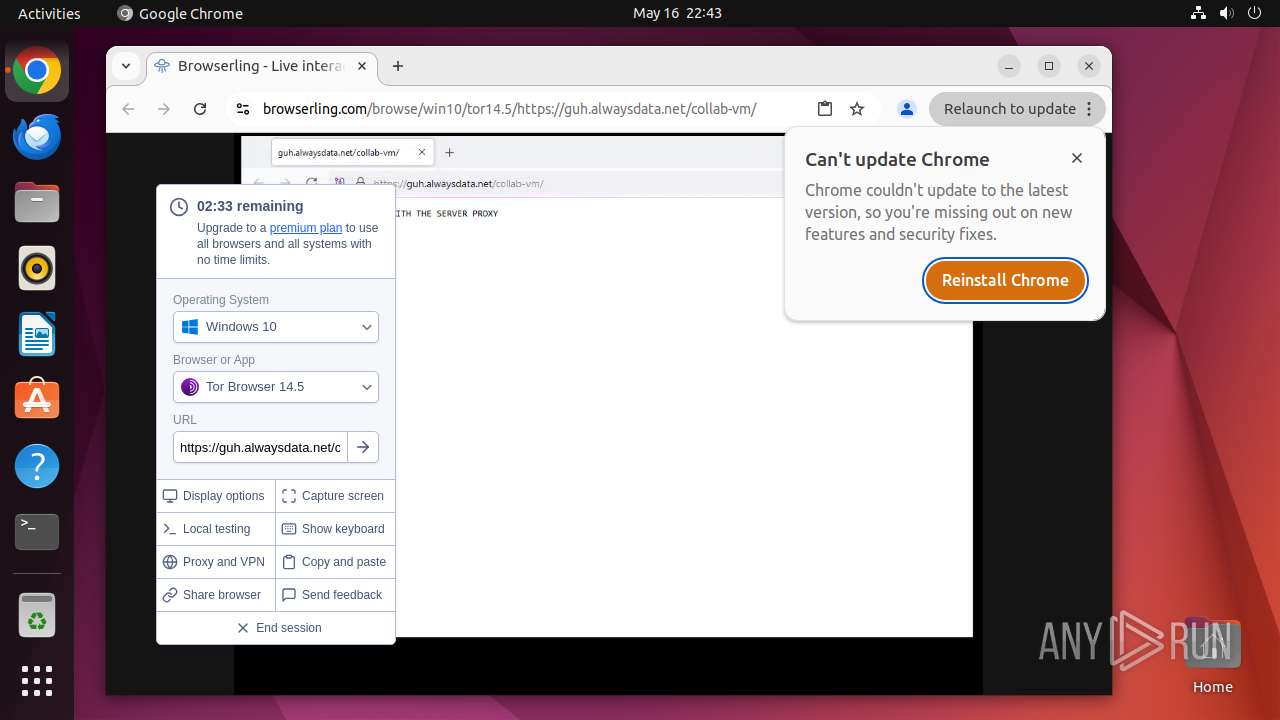
Task: Open system volume icon
Action: (x=1227, y=13)
